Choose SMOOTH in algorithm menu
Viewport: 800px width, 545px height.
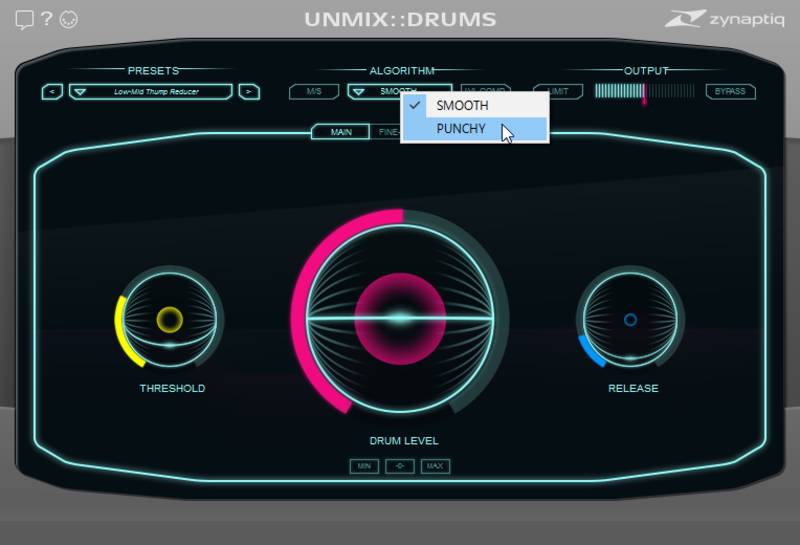pyautogui.click(x=474, y=106)
